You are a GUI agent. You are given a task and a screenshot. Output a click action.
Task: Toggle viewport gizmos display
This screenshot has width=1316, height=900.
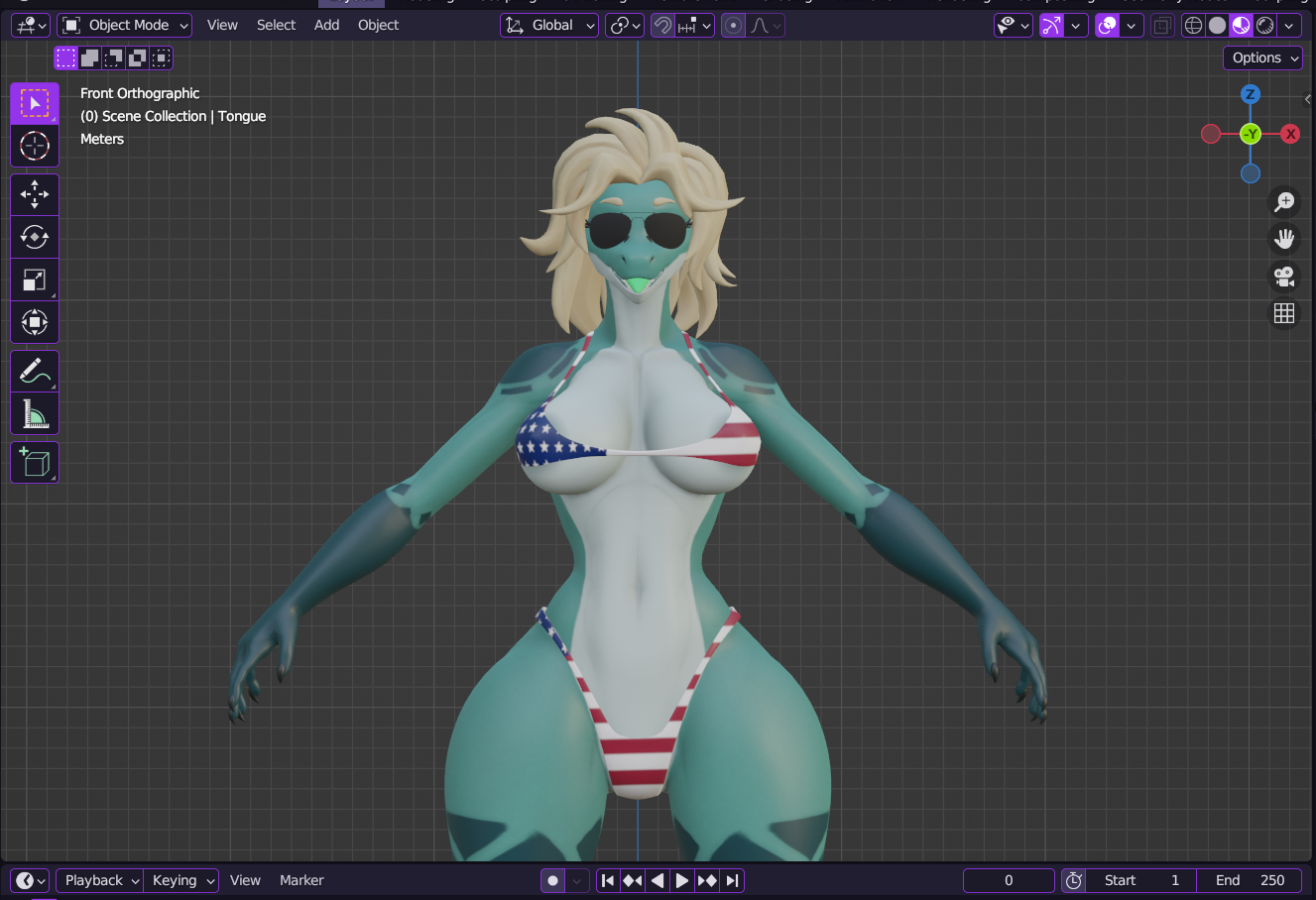tap(1051, 26)
